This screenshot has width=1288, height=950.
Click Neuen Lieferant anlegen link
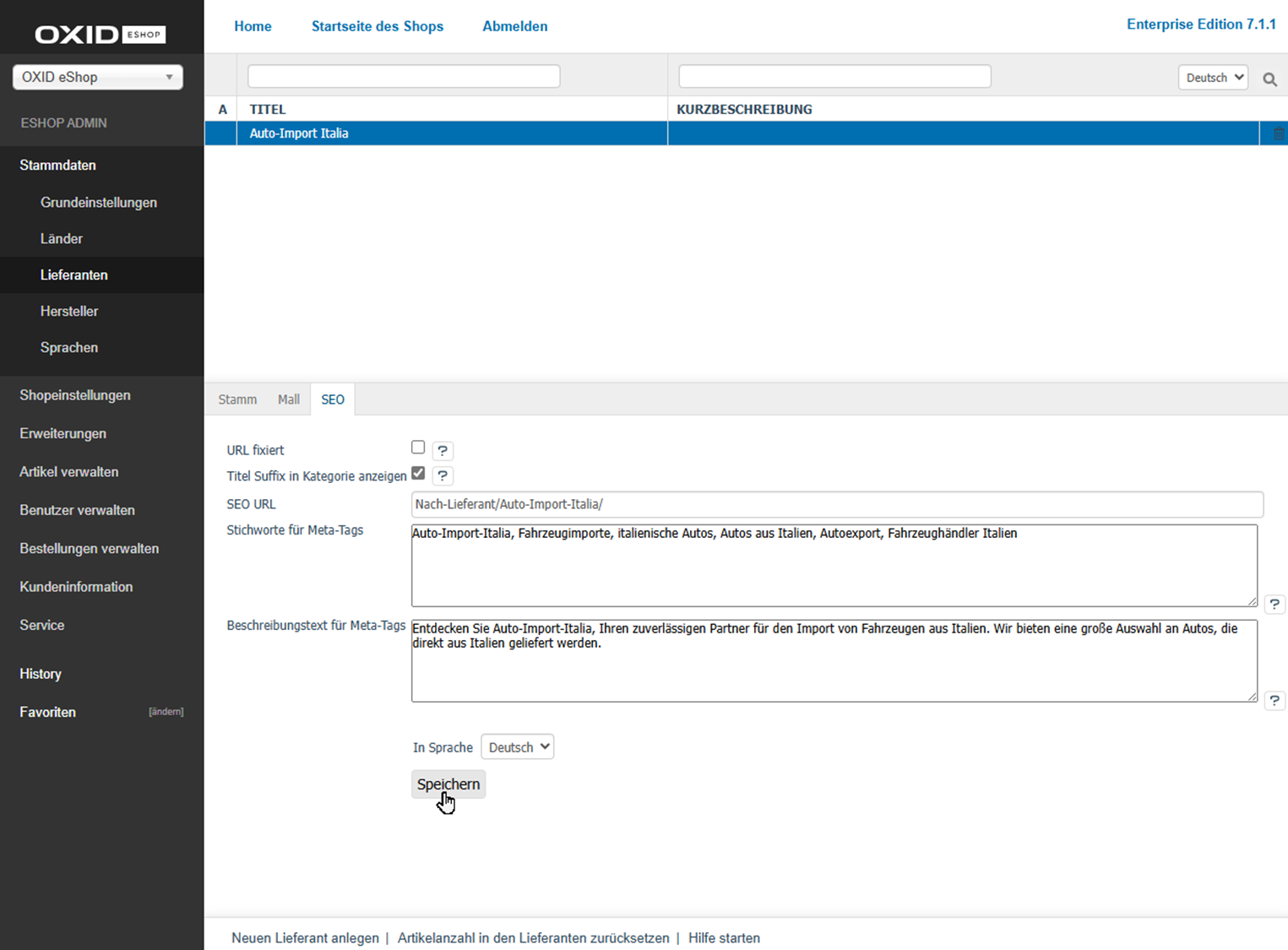305,938
